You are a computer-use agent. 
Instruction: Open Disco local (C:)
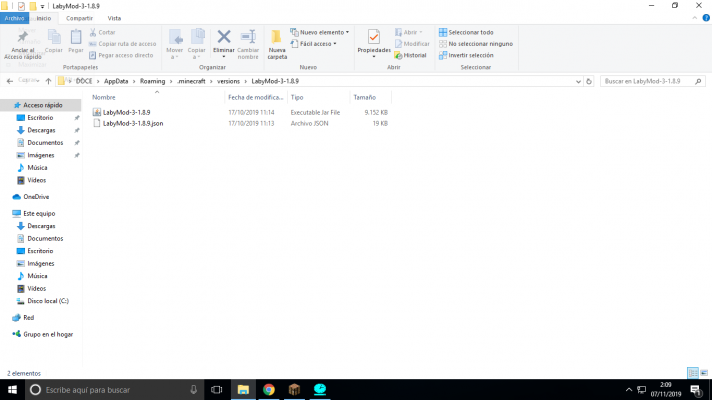pyautogui.click(x=48, y=301)
